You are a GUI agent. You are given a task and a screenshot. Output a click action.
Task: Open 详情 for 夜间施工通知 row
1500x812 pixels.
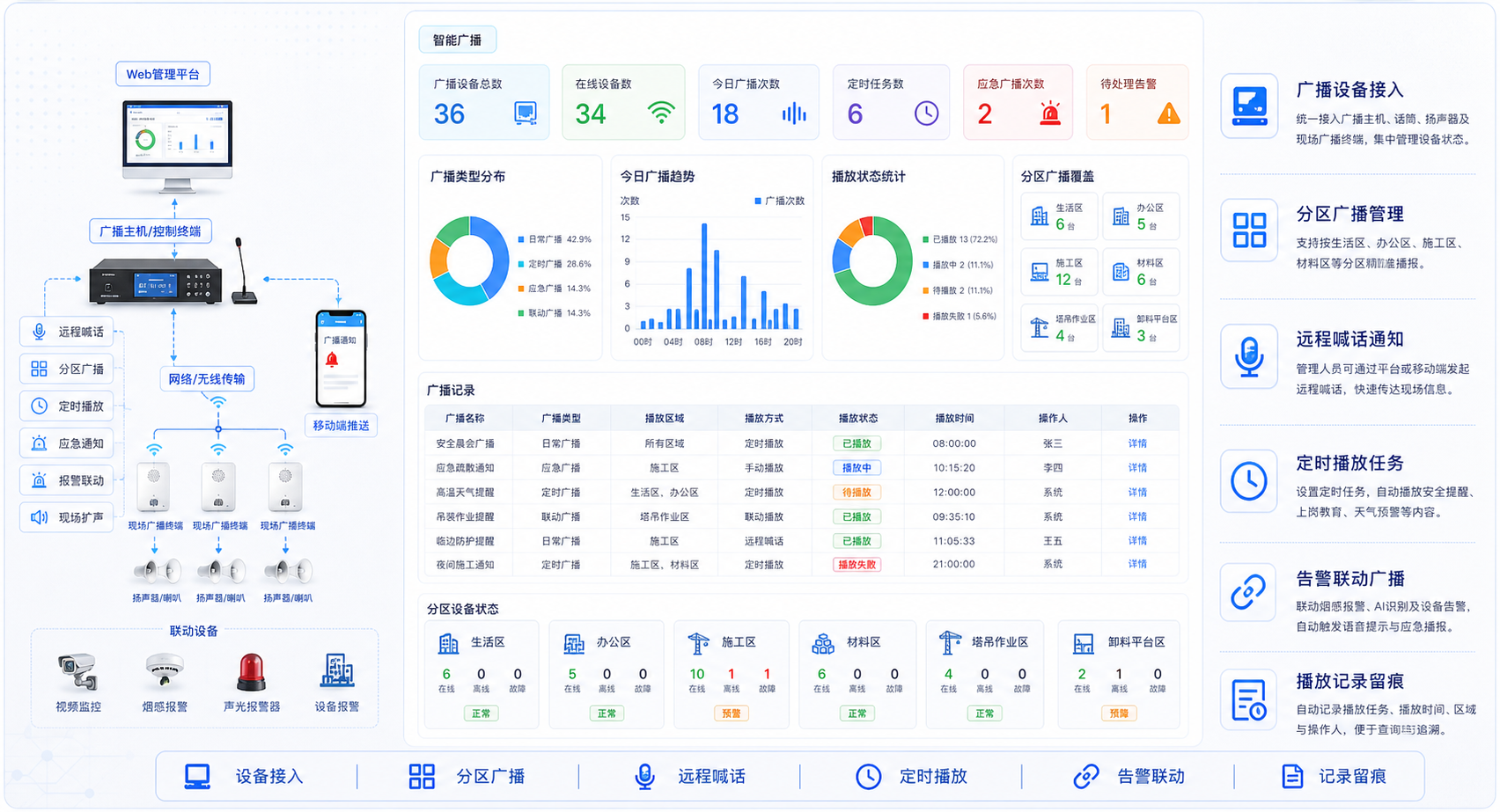[x=1137, y=564]
